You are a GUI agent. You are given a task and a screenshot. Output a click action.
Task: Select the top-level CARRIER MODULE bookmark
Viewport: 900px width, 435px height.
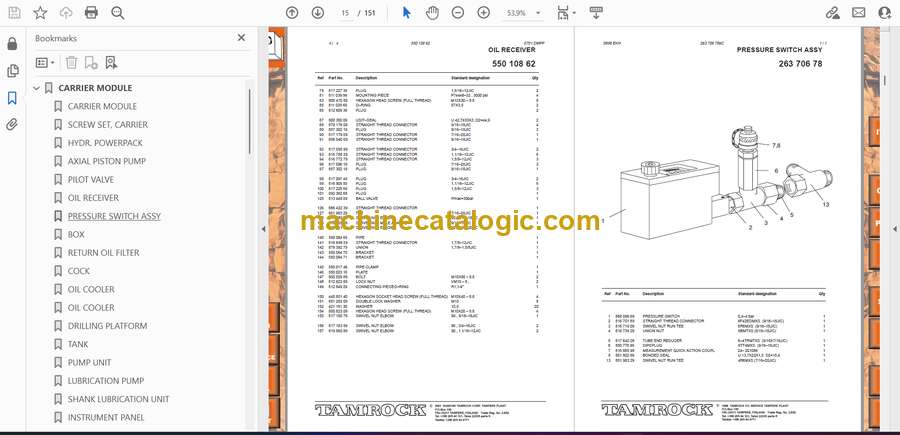[95, 88]
